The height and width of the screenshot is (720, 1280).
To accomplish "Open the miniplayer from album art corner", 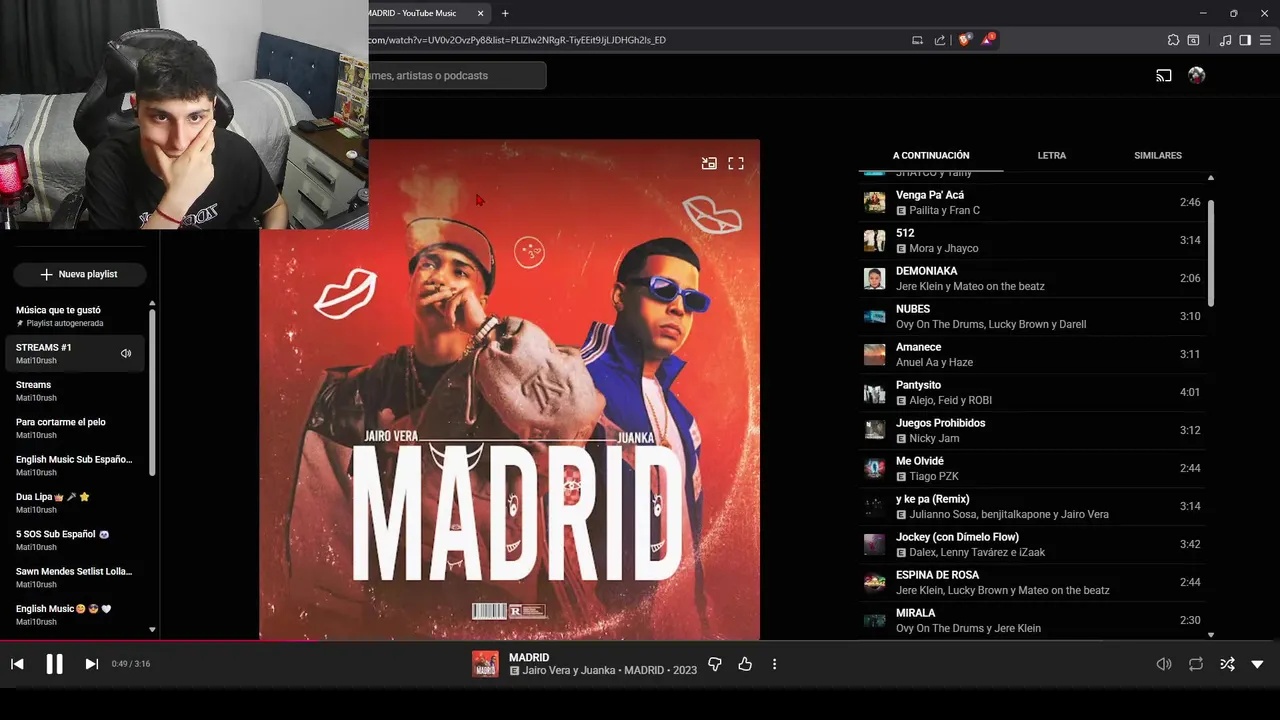I will (709, 163).
